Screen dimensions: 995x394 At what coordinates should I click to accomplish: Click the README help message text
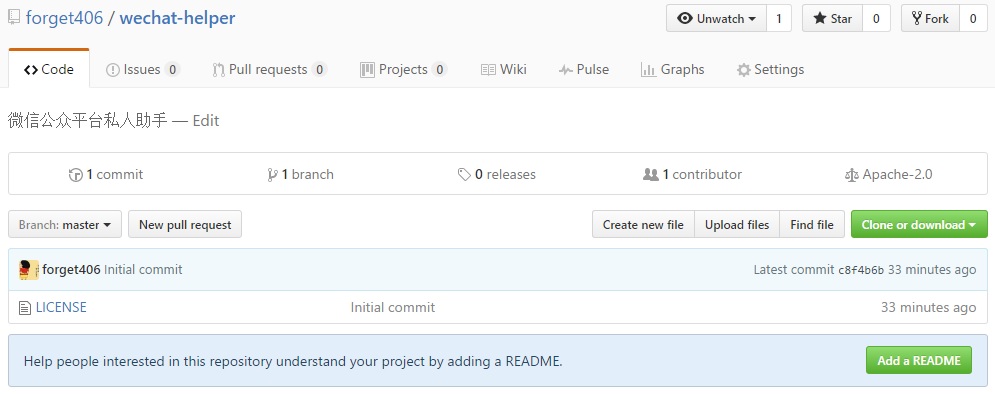(293, 362)
